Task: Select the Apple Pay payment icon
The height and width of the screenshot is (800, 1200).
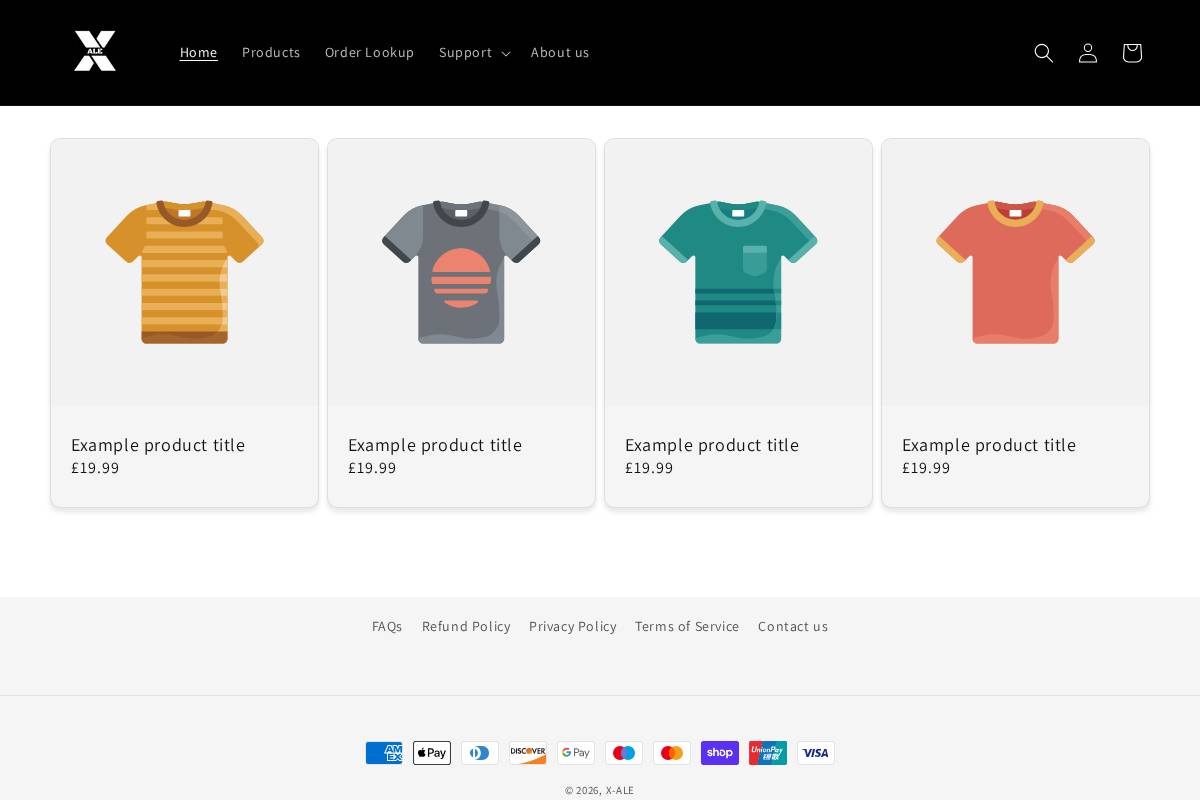Action: click(x=432, y=753)
